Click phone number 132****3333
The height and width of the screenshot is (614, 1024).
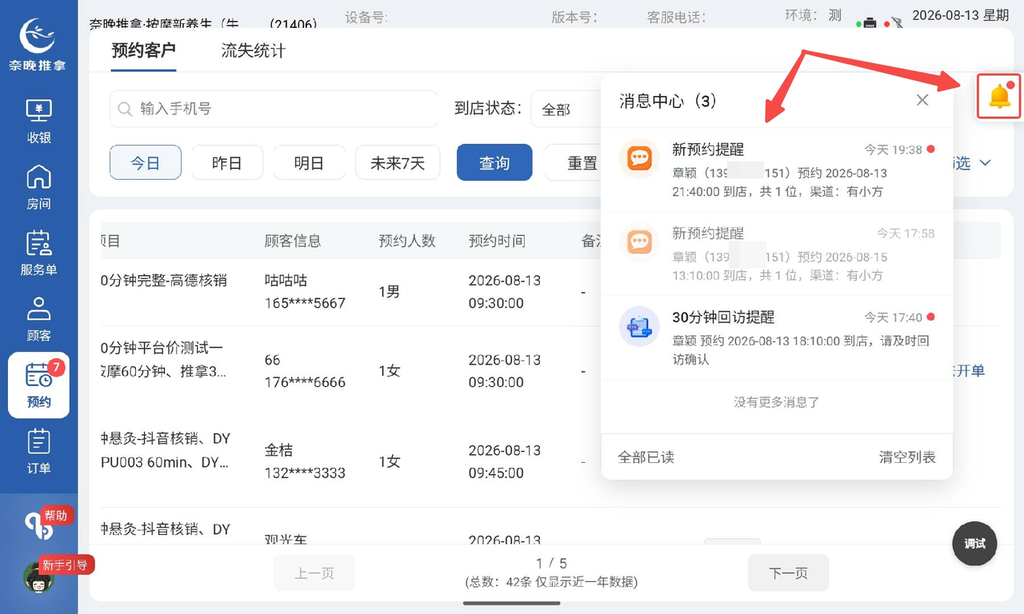(305, 473)
